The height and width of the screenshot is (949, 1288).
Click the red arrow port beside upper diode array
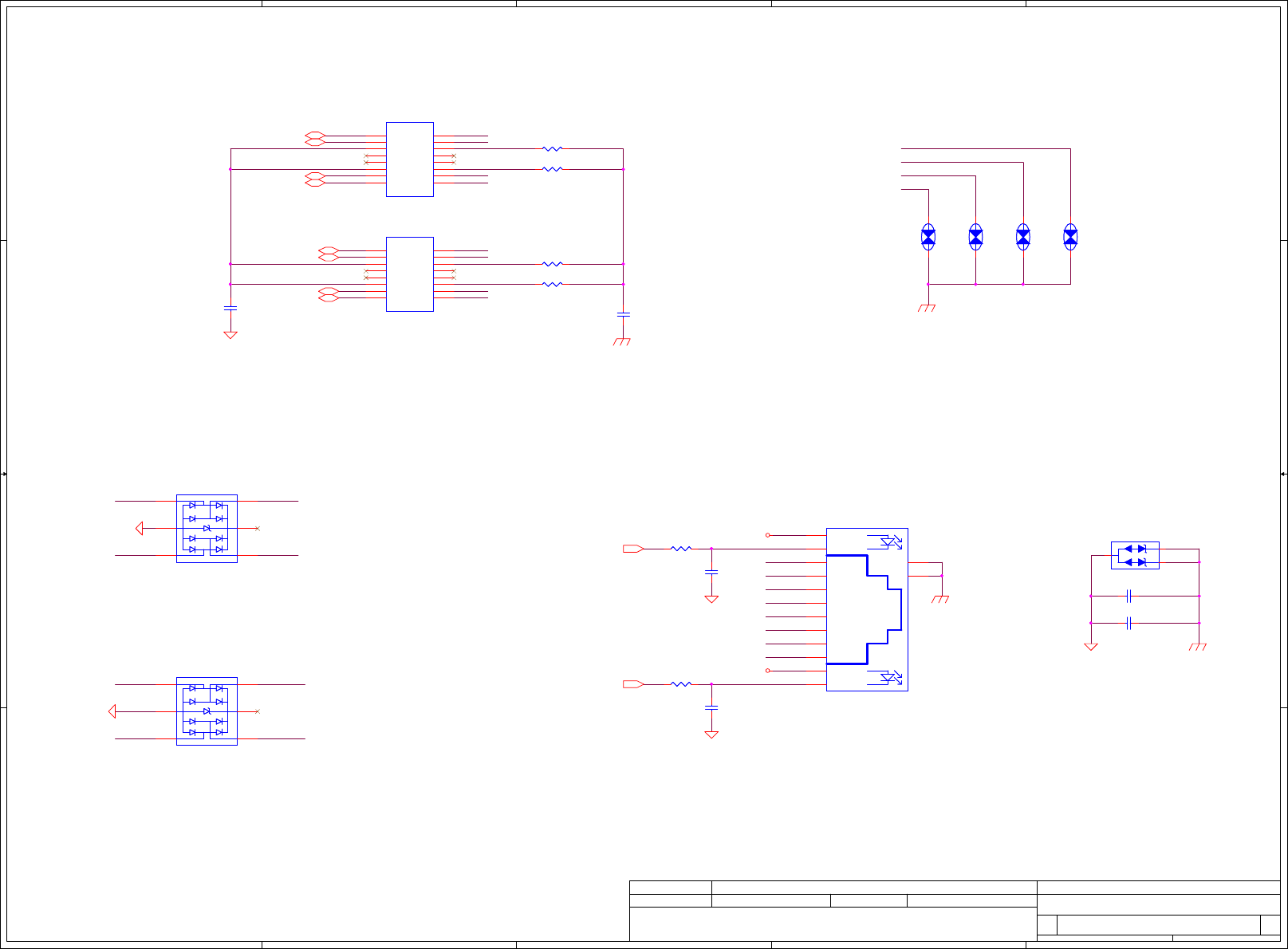point(140,529)
